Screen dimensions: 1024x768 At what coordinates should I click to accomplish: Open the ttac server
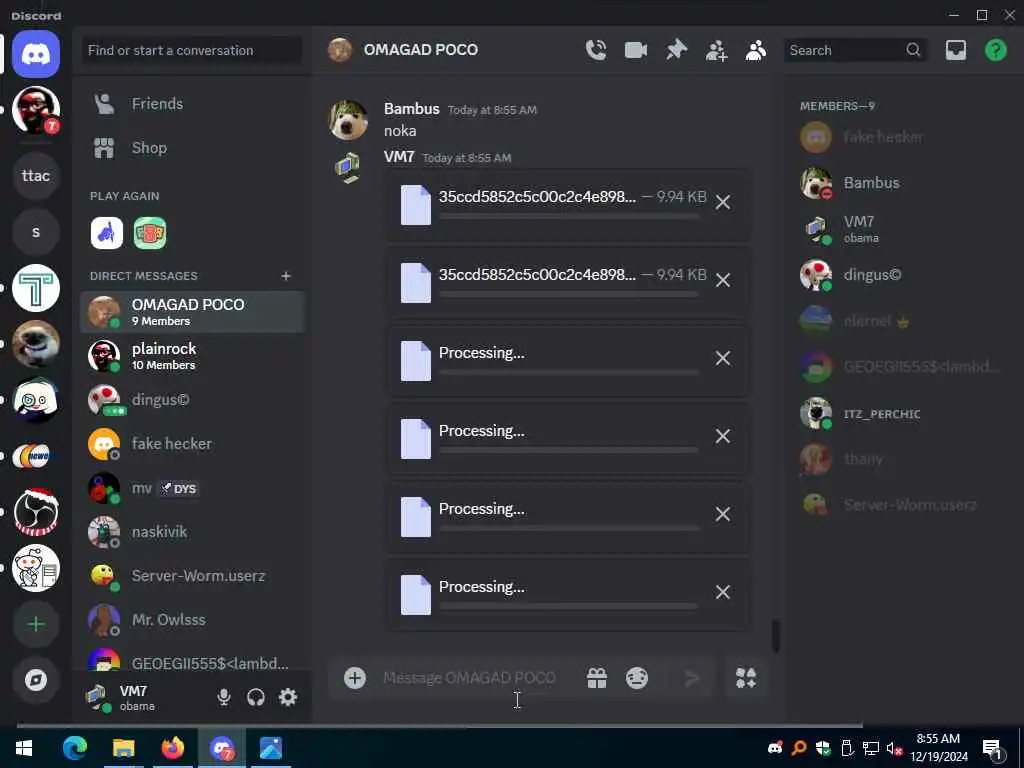36,176
